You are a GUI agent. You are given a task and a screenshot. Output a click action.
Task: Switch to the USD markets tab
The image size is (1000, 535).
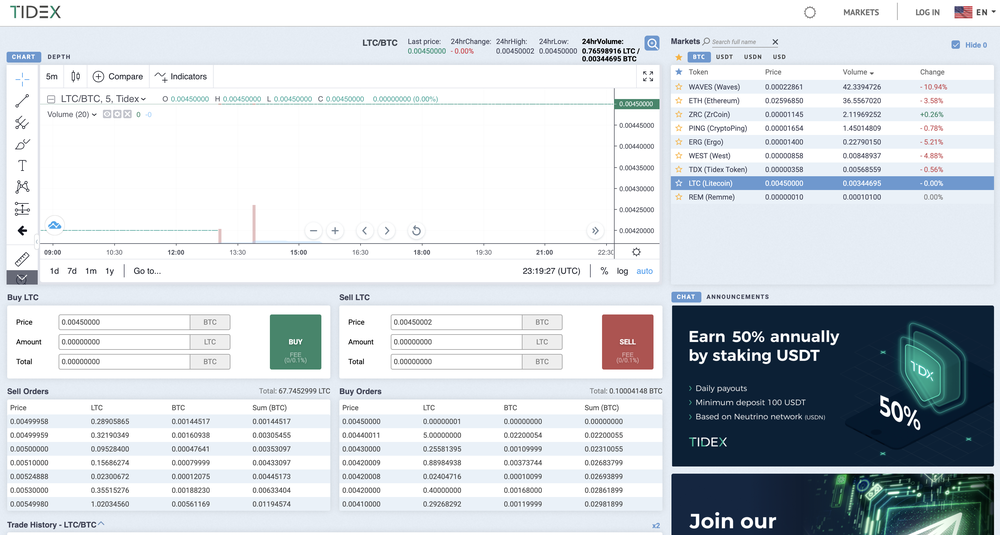pos(779,57)
